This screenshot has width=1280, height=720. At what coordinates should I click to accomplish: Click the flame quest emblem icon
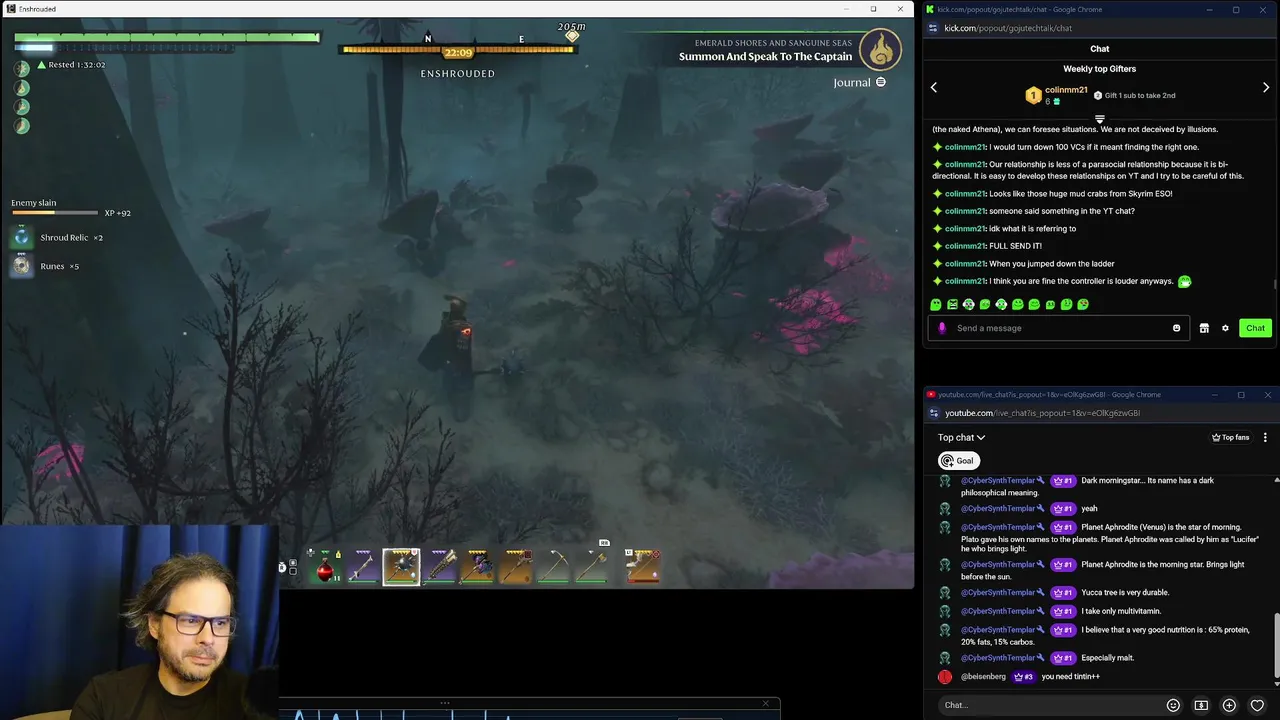882,48
